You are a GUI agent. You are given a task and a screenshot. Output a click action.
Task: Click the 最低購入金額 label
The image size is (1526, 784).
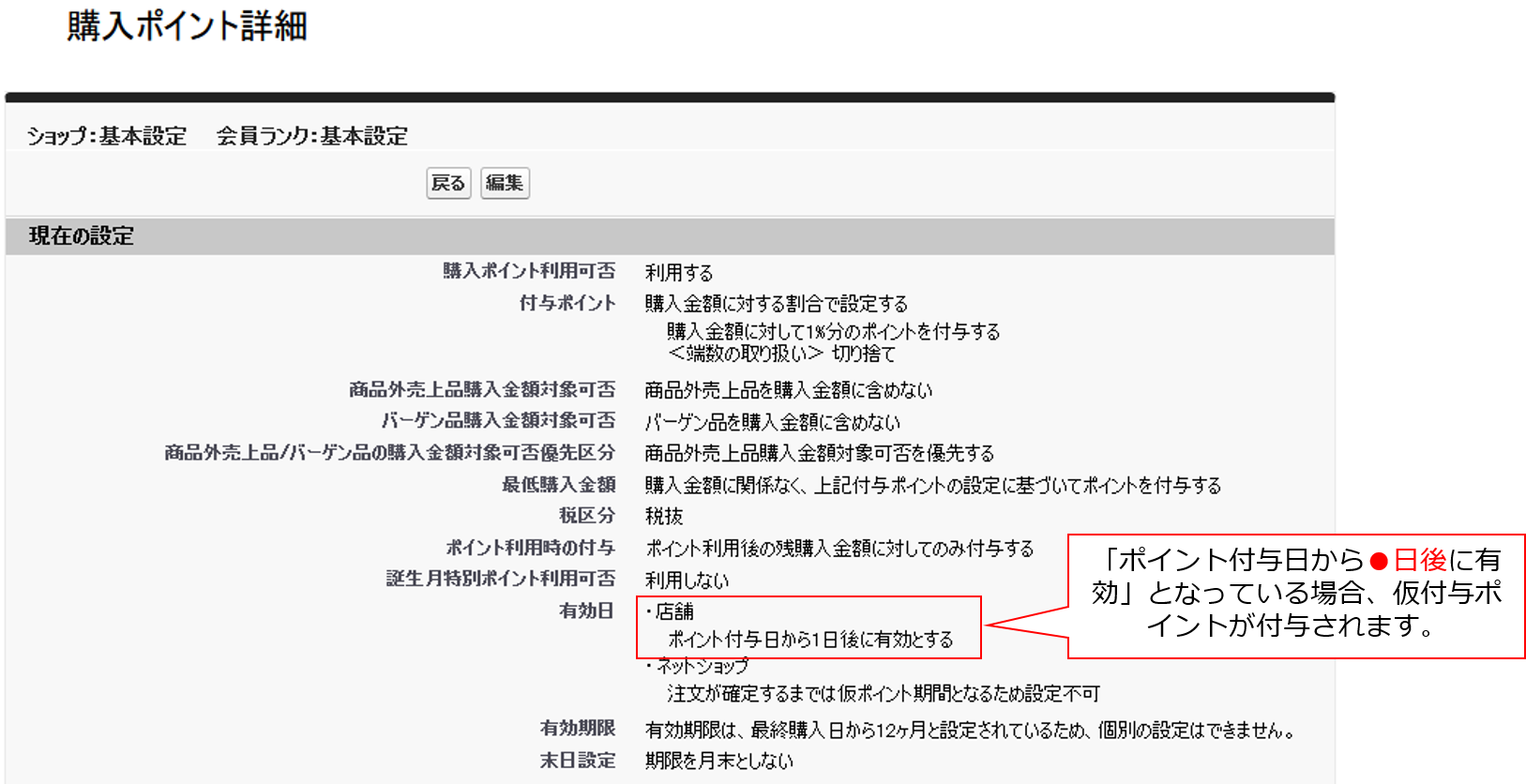[x=558, y=485]
